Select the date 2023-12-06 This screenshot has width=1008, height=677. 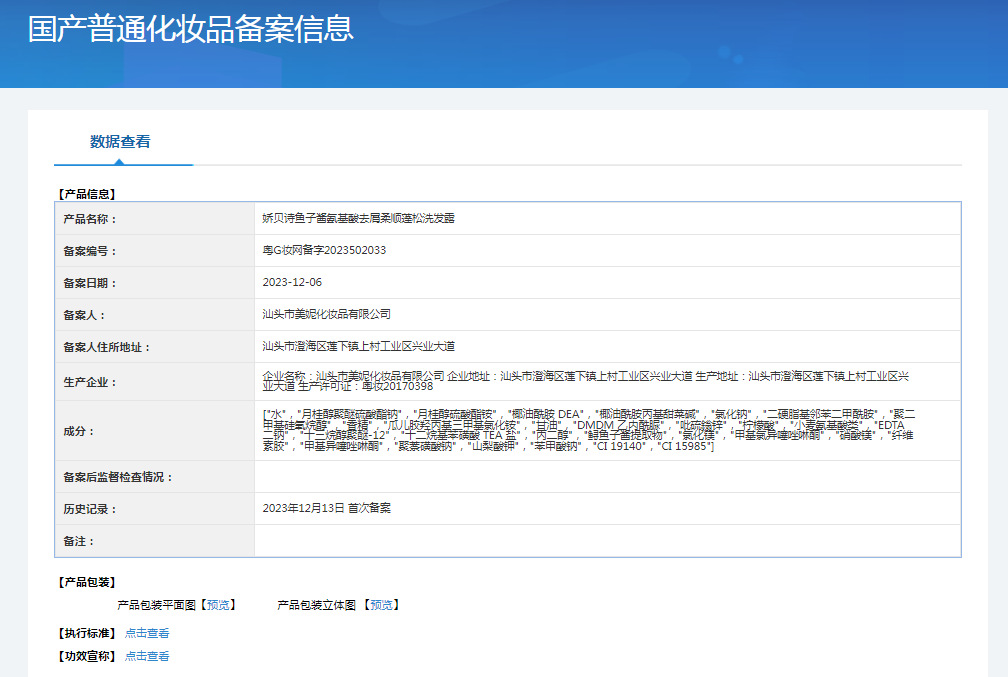pyautogui.click(x=292, y=282)
